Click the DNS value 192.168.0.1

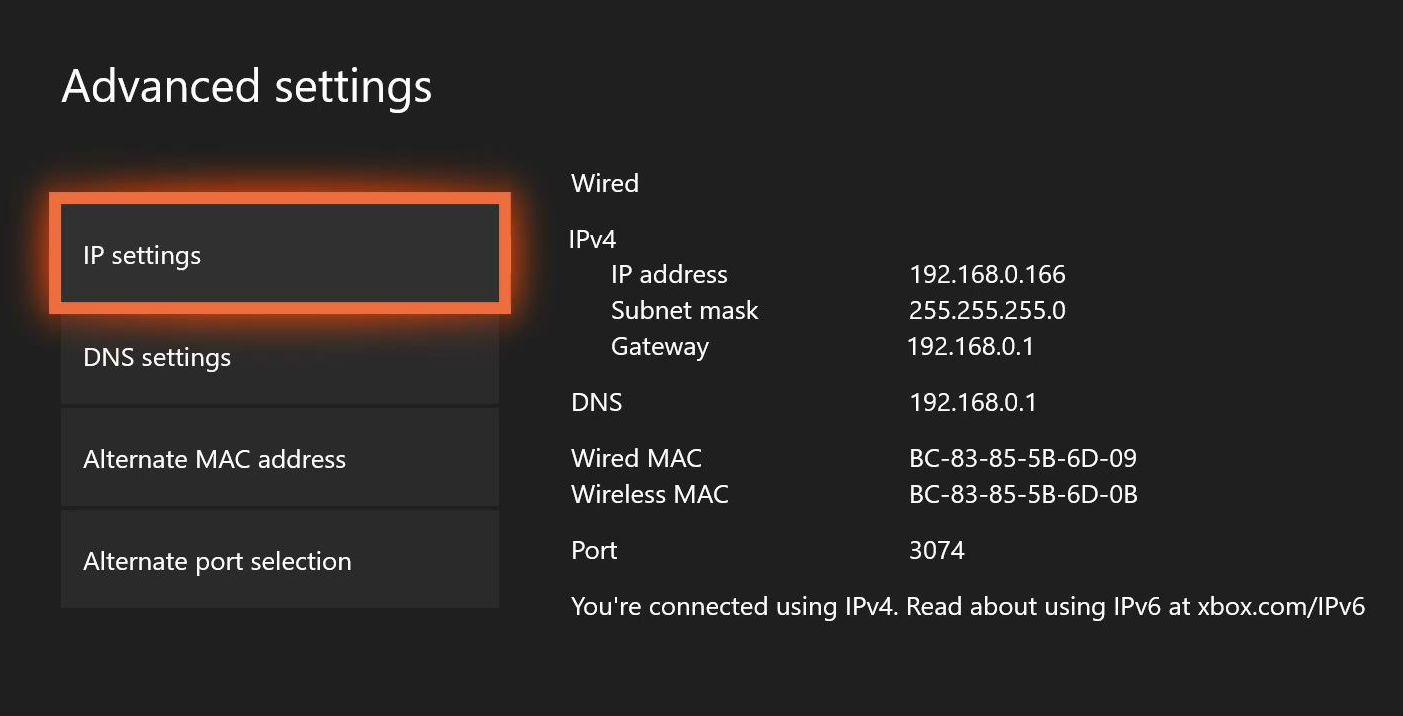click(972, 403)
